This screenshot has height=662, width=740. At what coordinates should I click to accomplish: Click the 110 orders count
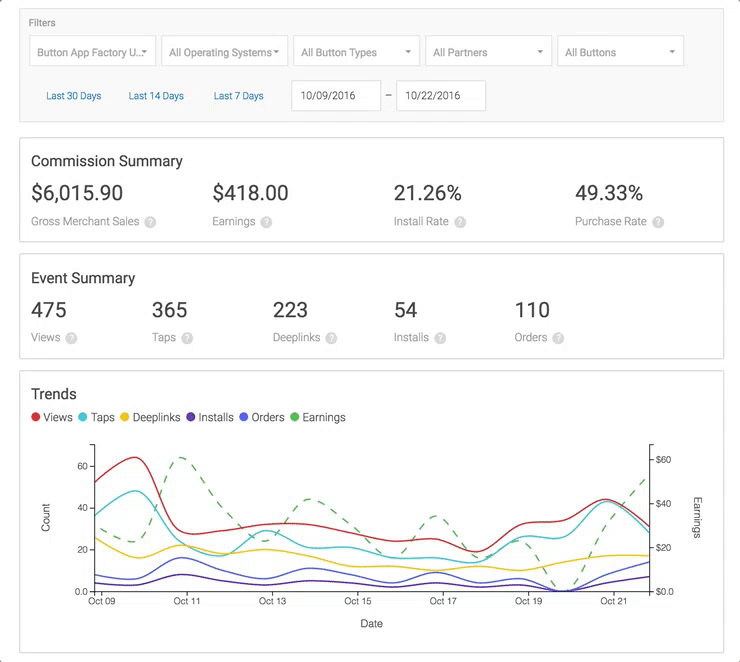click(x=532, y=310)
